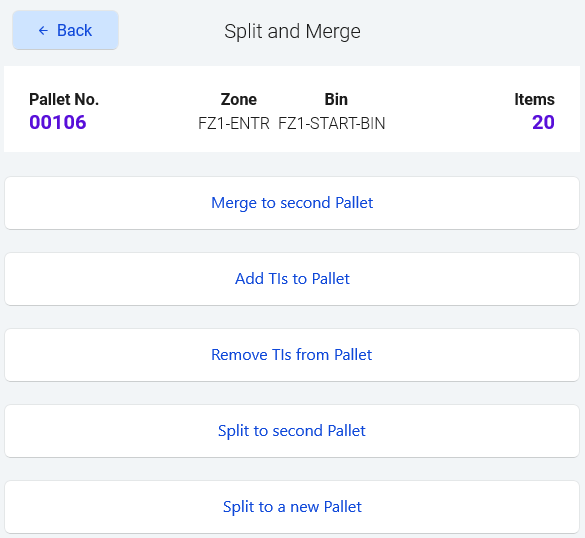Click the FZ1-ENTR zone value
Viewport: 585px width, 538px height.
point(234,123)
